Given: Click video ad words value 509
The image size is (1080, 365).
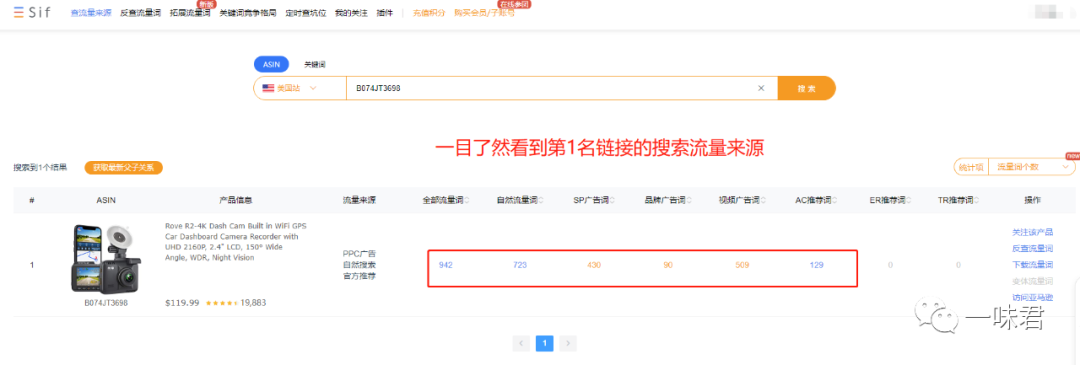Looking at the screenshot, I should 742,265.
